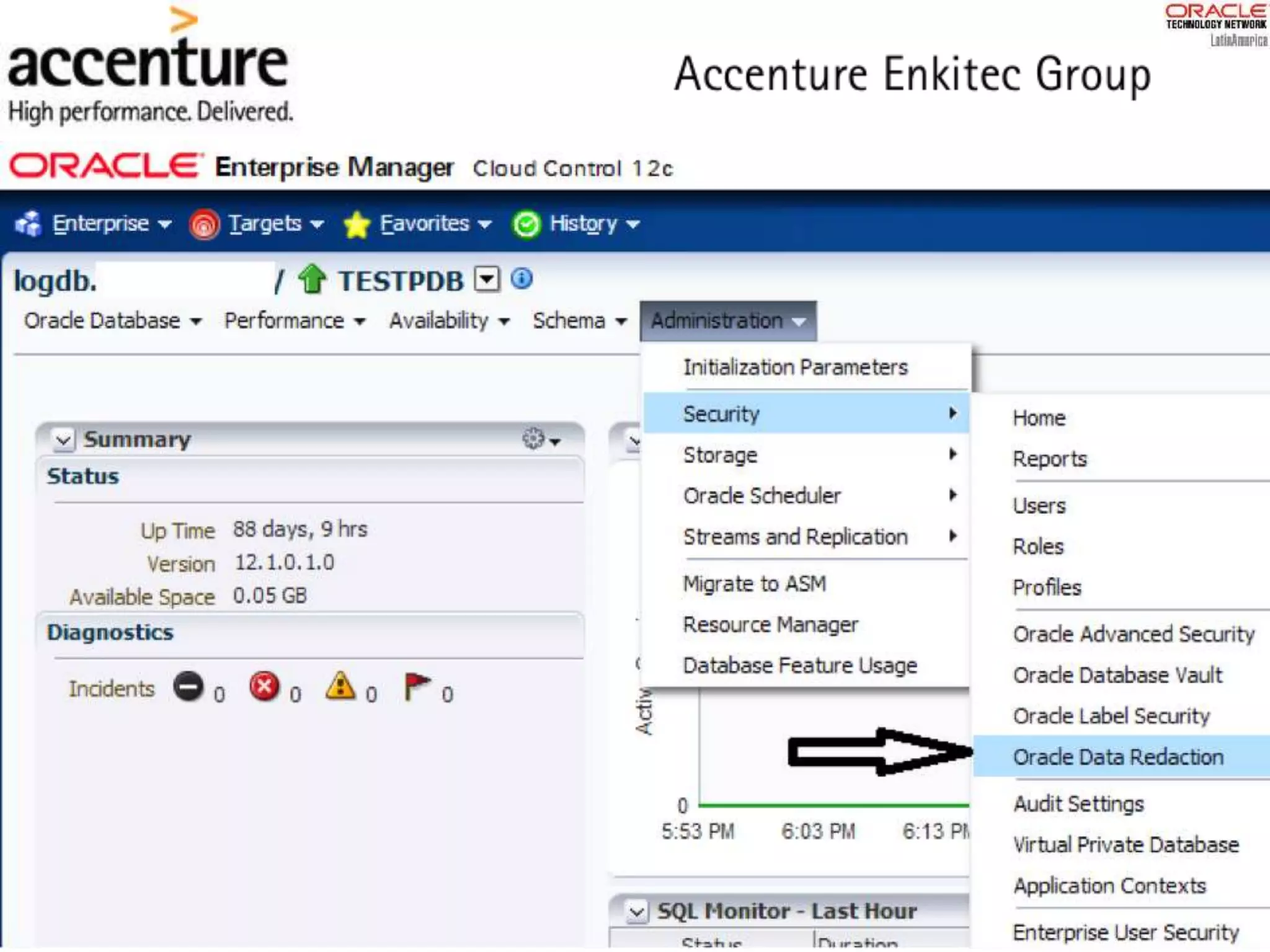The width and height of the screenshot is (1270, 952).
Task: Click the red critical incidents icon
Action: pyautogui.click(x=265, y=687)
